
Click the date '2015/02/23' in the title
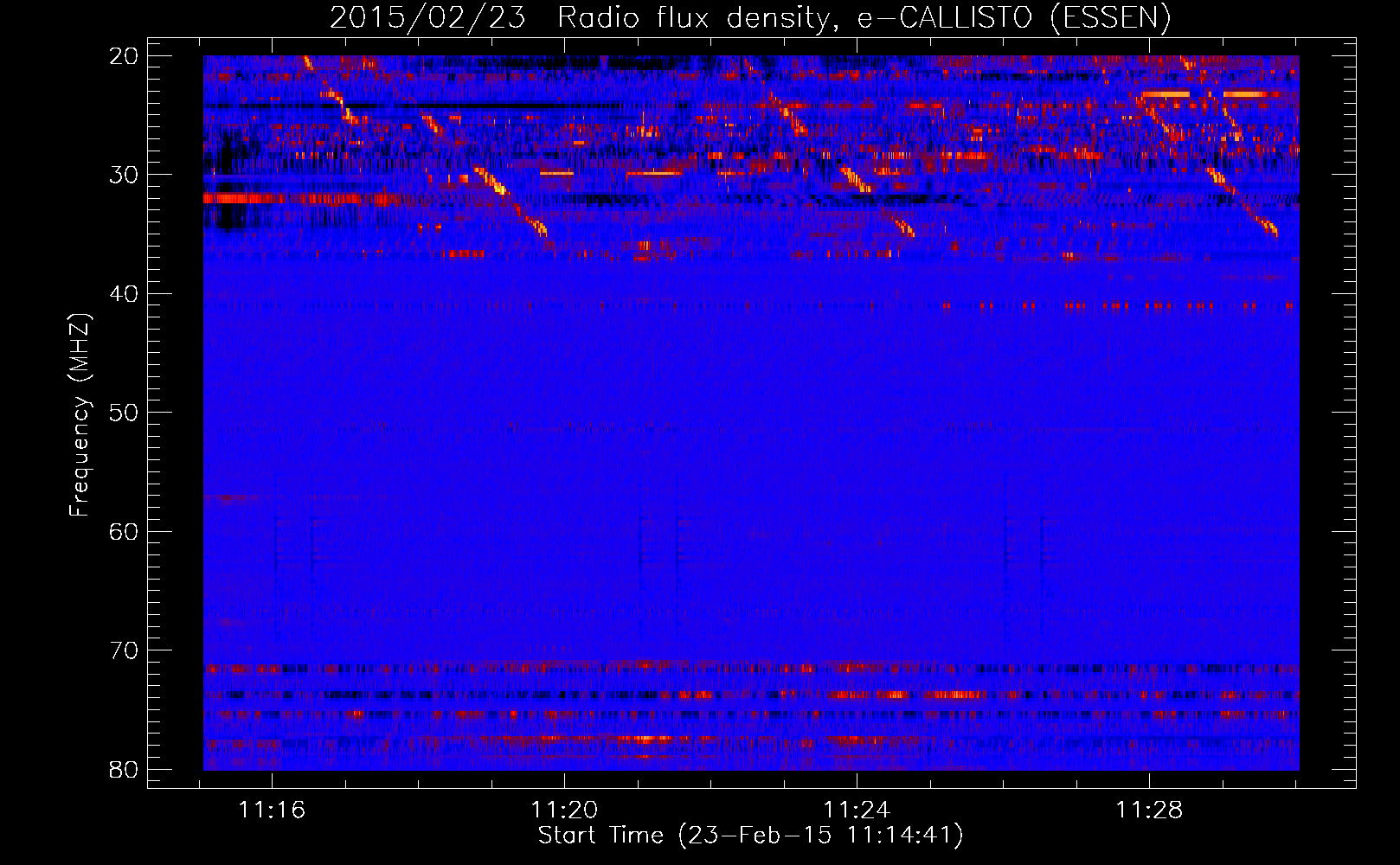point(427,18)
